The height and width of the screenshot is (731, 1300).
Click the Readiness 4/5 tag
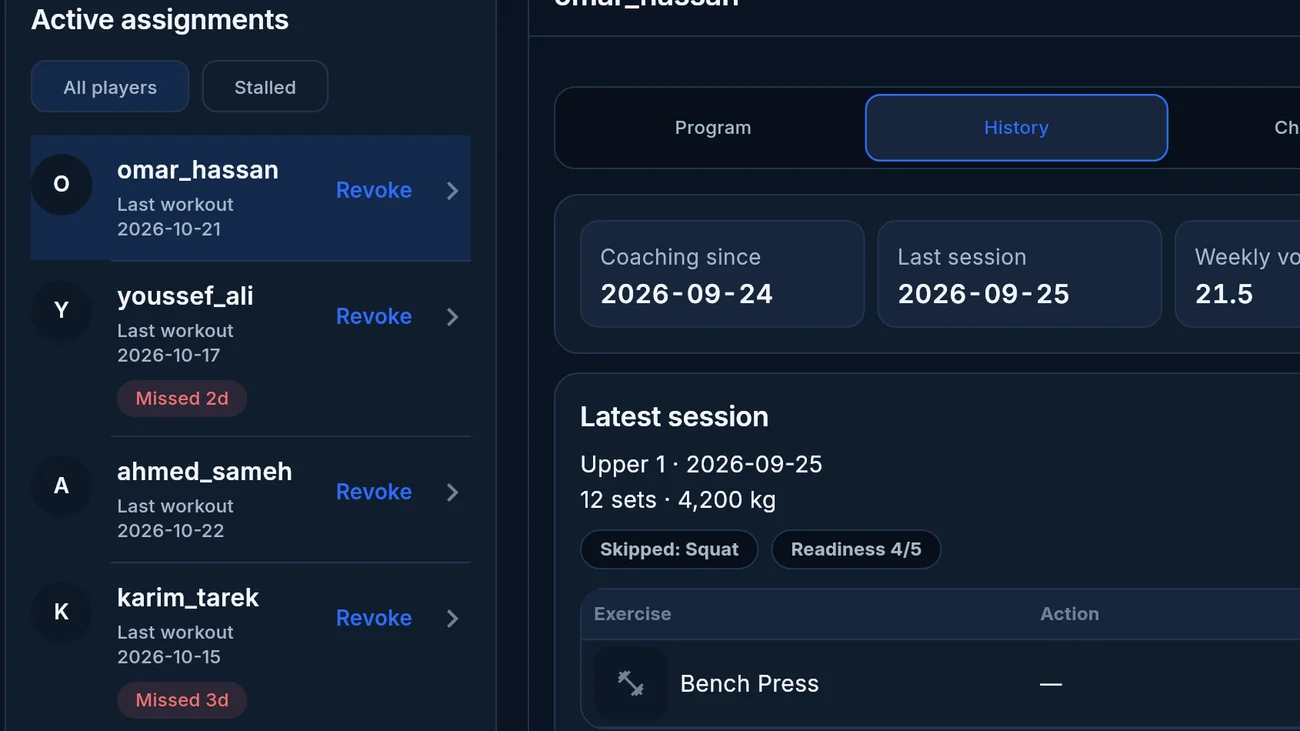(x=856, y=549)
